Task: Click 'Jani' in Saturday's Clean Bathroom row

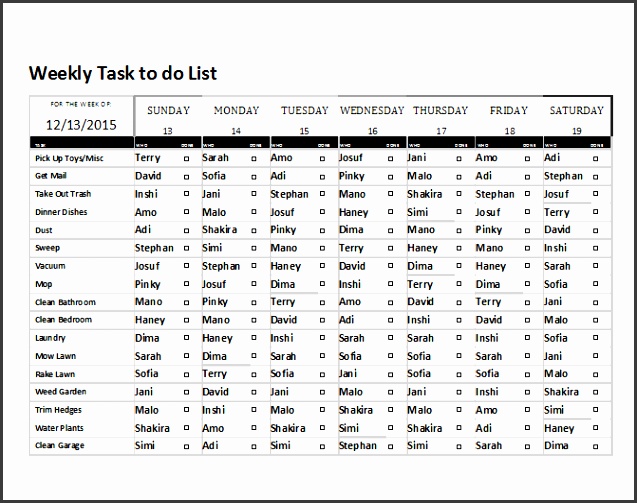Action: coord(553,302)
